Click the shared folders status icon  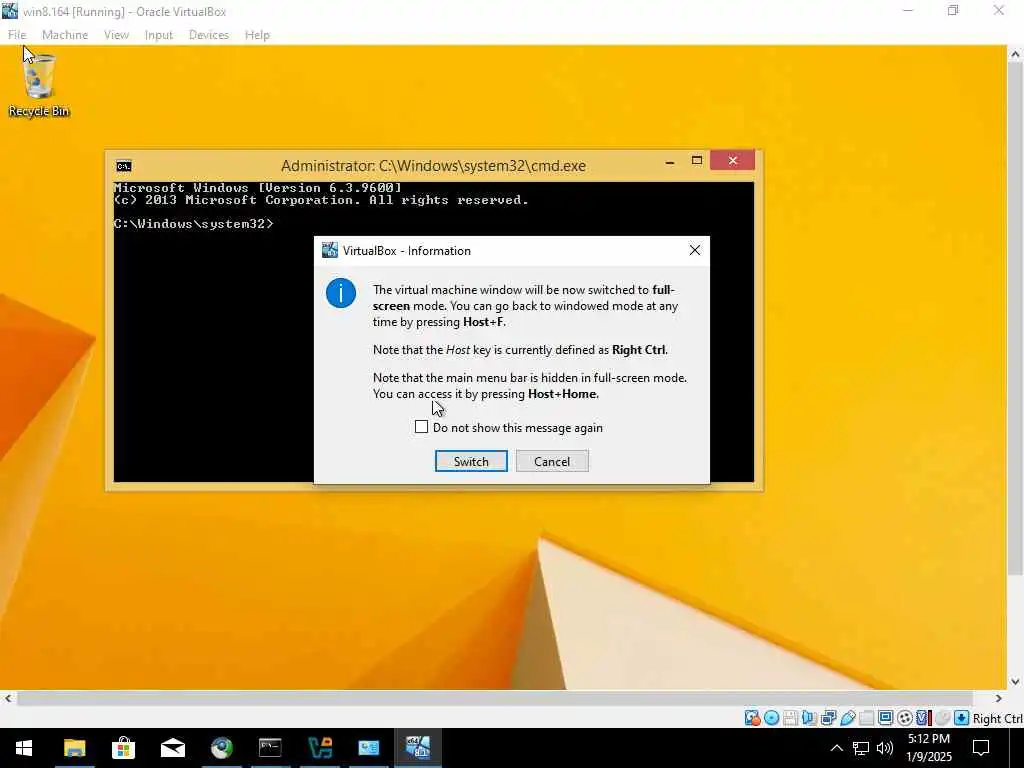point(867,718)
